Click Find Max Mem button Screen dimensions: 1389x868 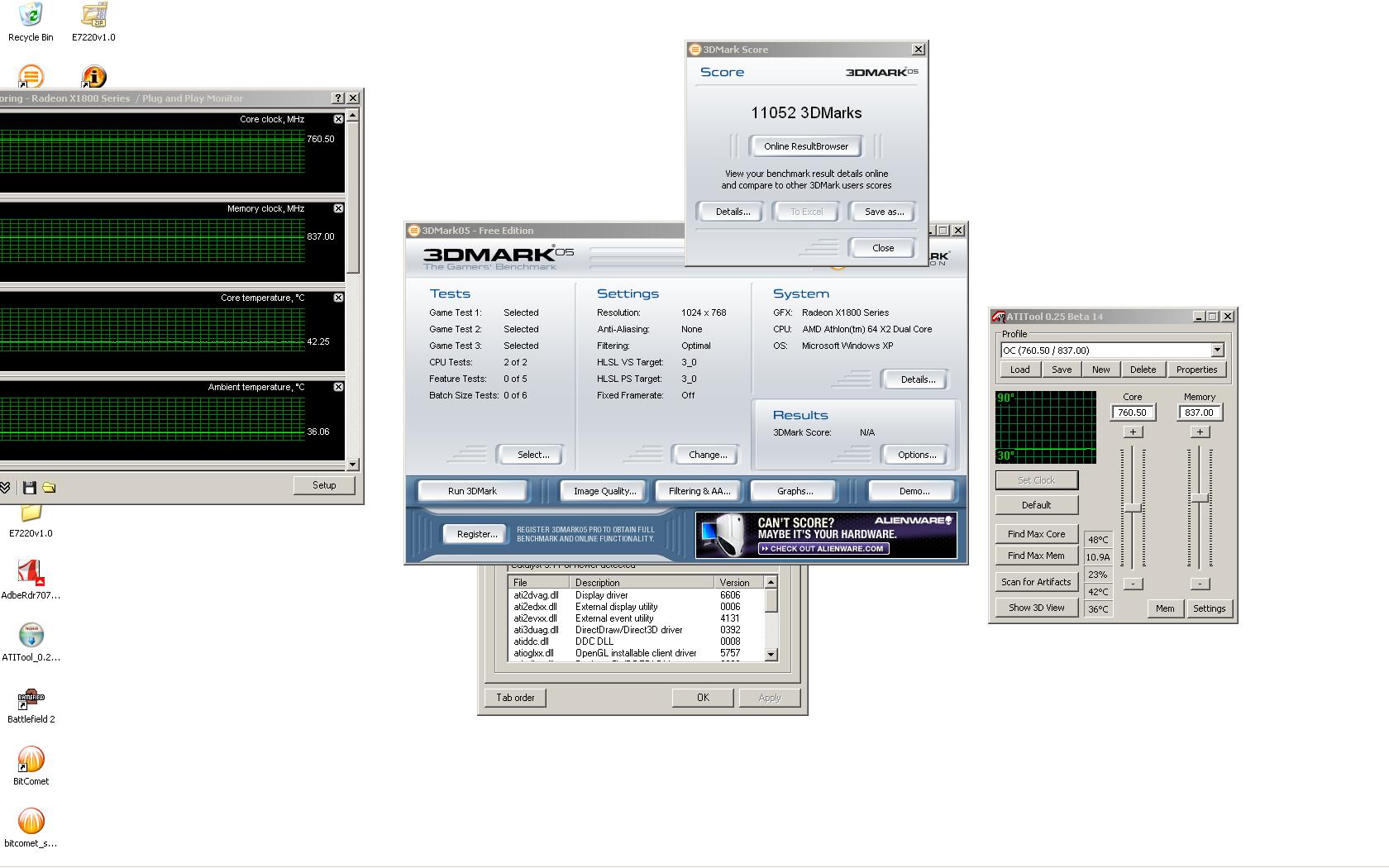[1037, 556]
